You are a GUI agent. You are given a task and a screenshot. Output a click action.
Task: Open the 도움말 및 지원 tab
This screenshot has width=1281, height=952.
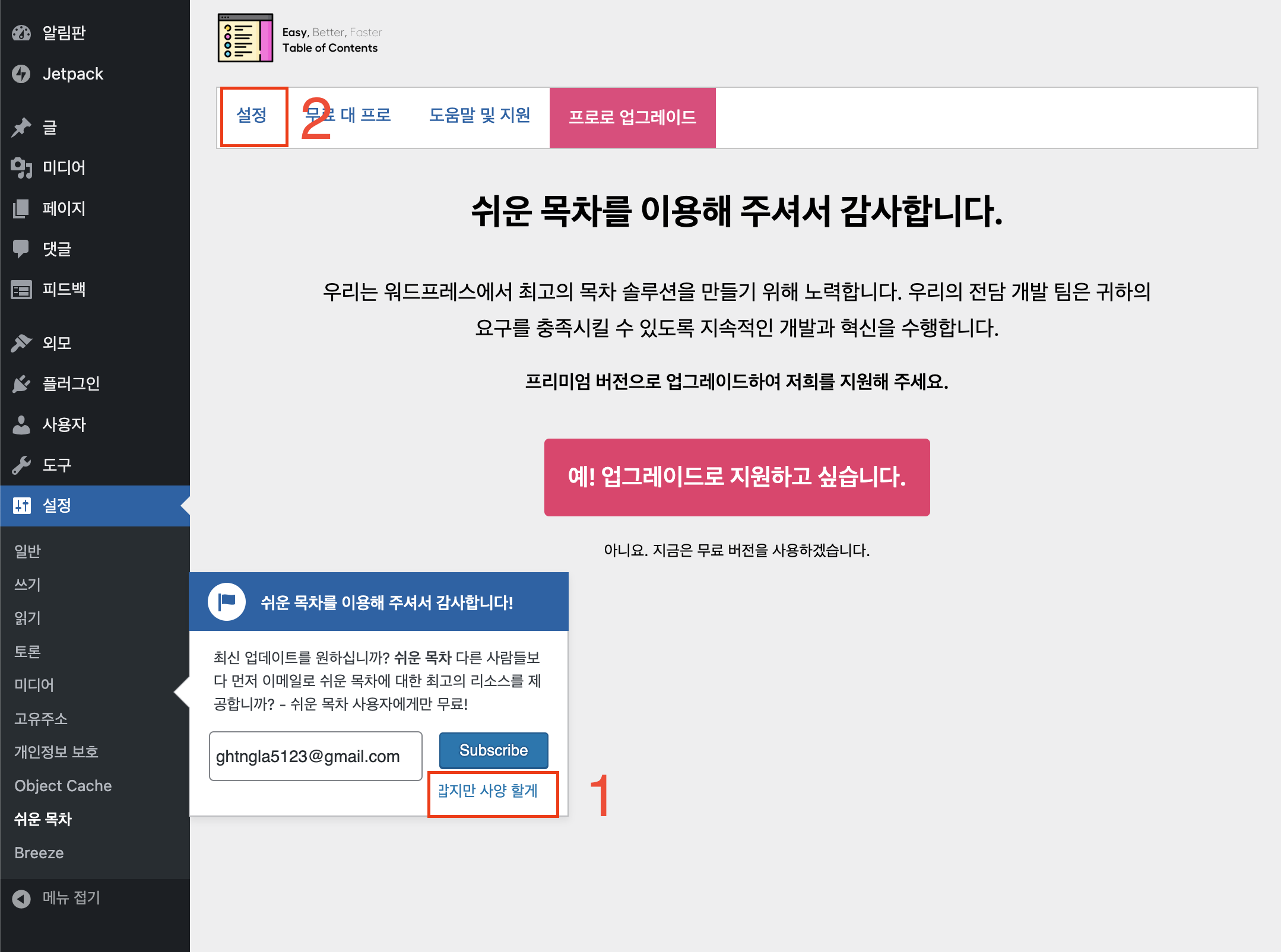tap(481, 116)
